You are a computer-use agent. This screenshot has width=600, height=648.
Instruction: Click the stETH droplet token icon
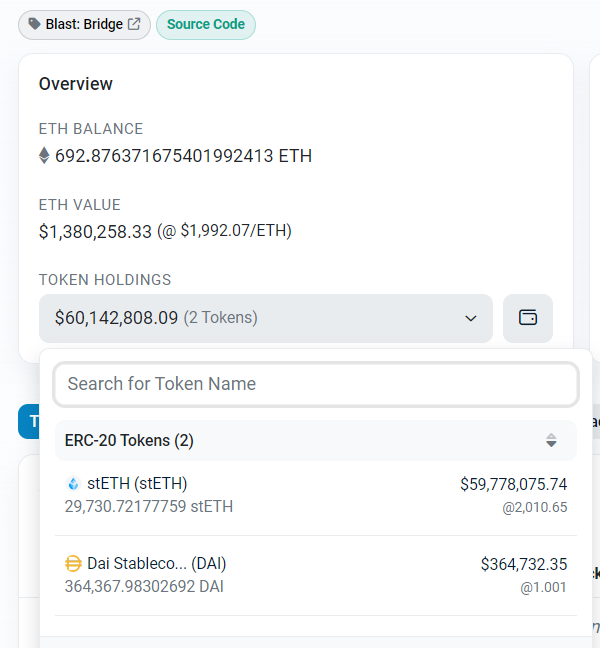point(73,484)
